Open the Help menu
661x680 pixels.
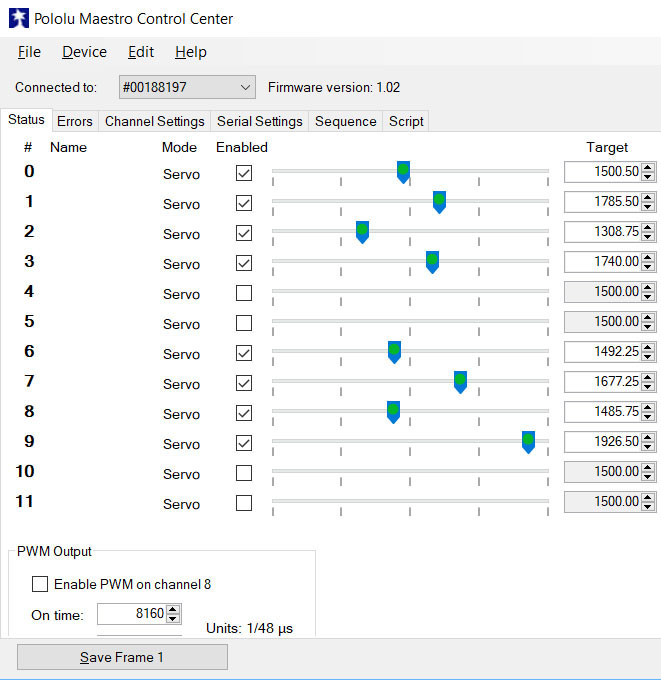pyautogui.click(x=190, y=52)
